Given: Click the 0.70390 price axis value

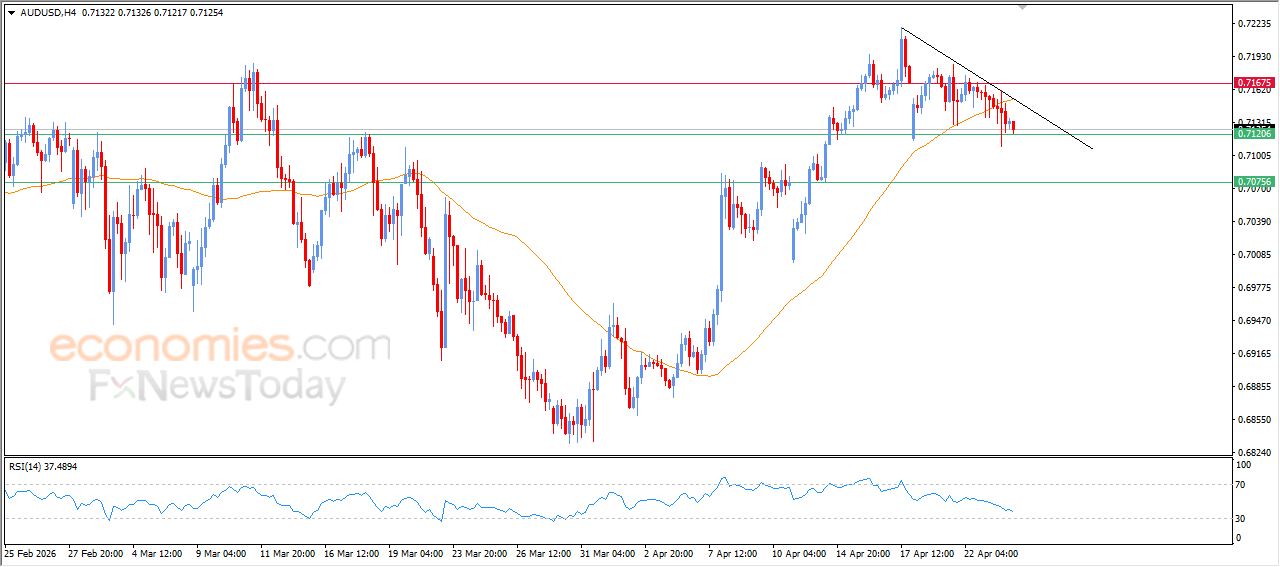Looking at the screenshot, I should tap(1254, 221).
